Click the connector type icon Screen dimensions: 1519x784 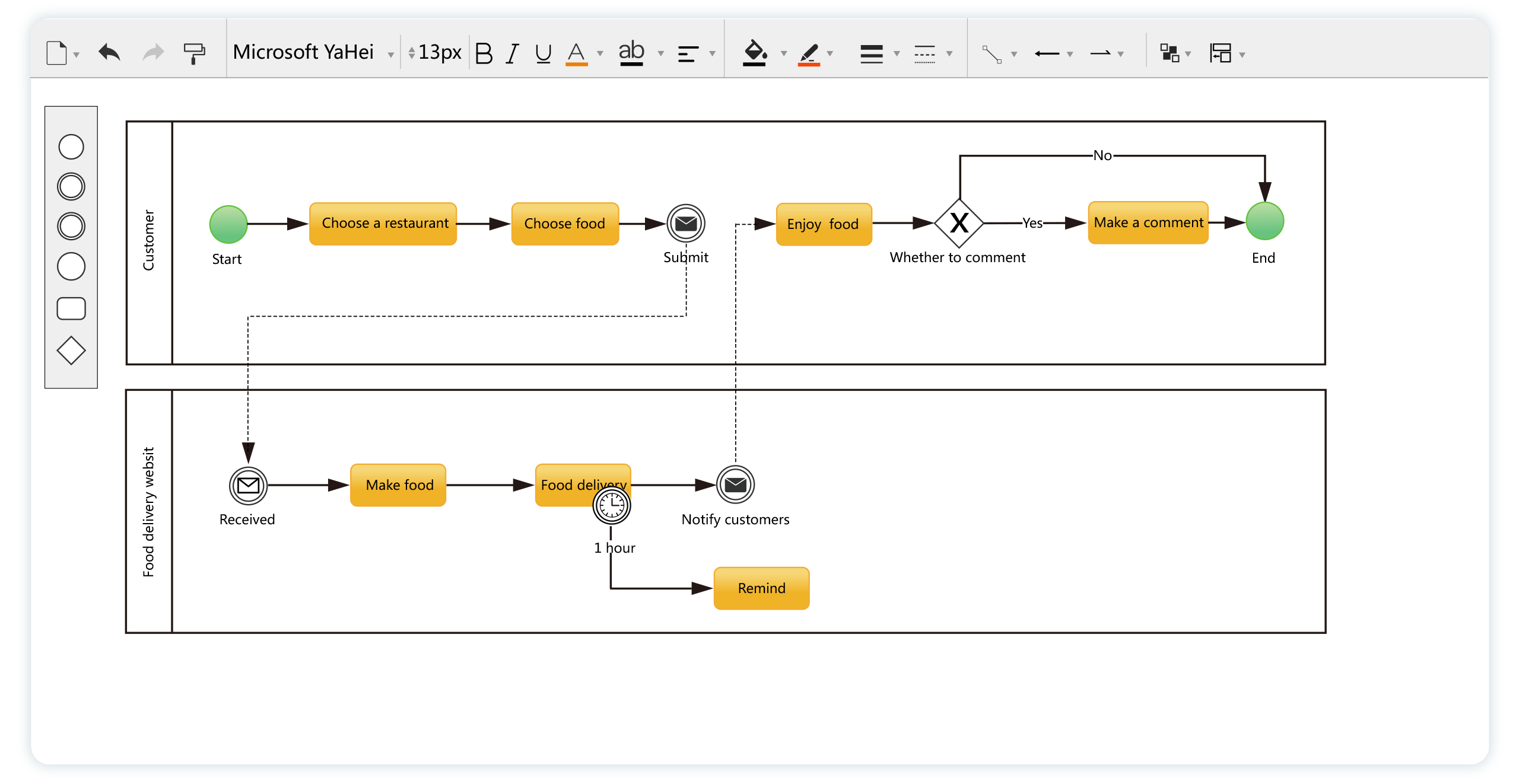click(x=992, y=54)
